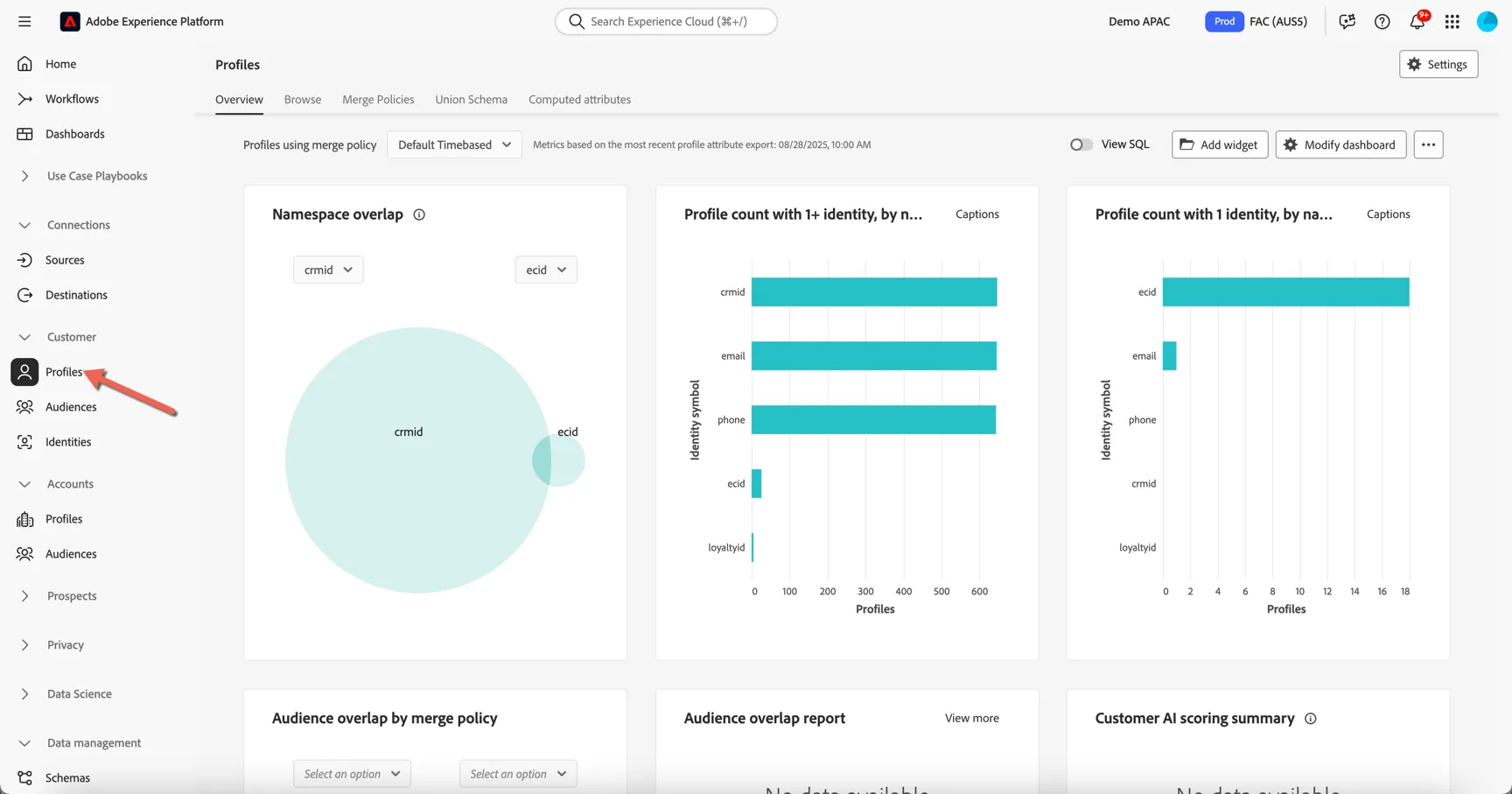Expand the Use Case Playbooks section
The image size is (1512, 794).
[24, 176]
